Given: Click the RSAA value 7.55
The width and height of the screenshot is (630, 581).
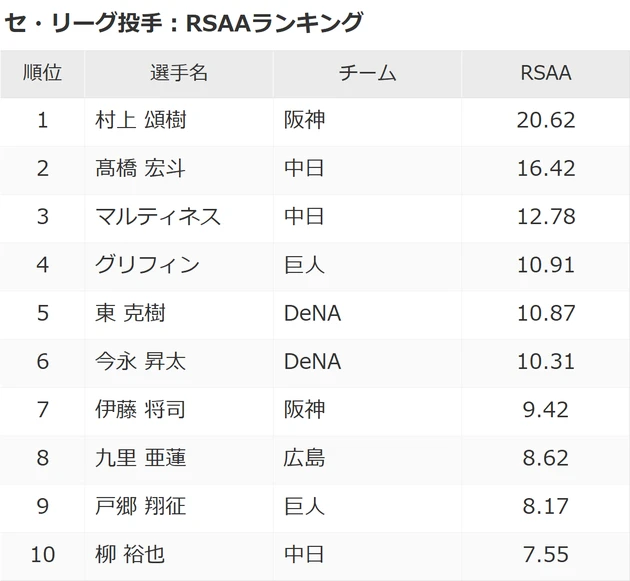Looking at the screenshot, I should click(546, 554).
